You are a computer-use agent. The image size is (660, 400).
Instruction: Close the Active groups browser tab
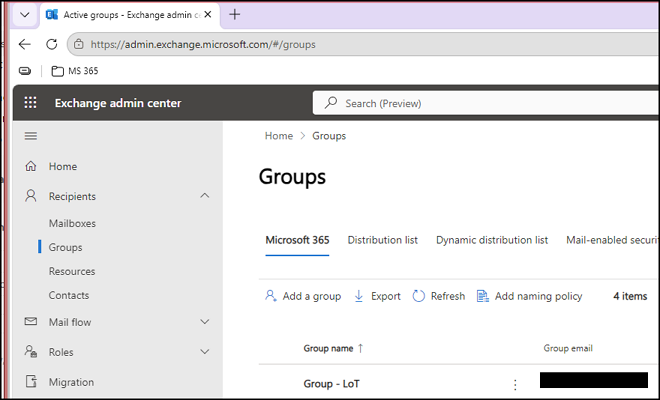click(x=208, y=15)
